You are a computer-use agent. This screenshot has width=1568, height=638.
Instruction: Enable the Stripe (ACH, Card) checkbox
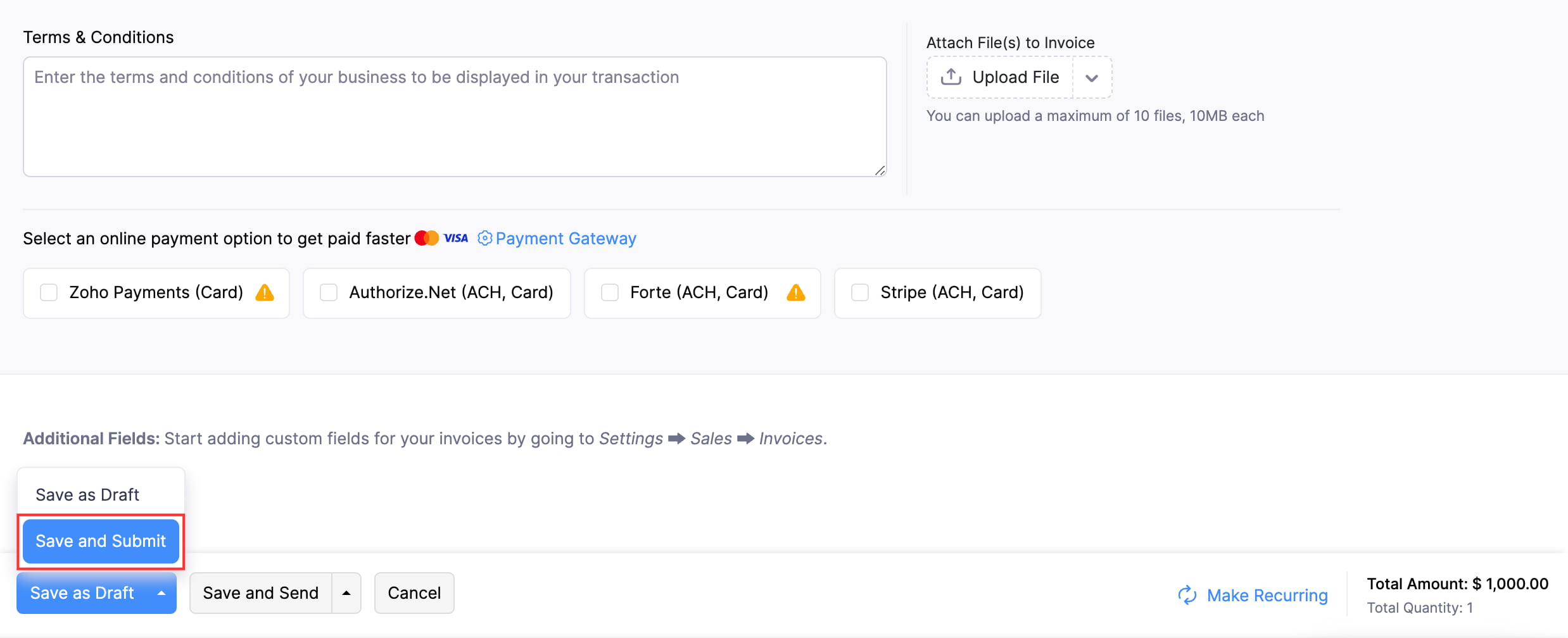[x=859, y=292]
